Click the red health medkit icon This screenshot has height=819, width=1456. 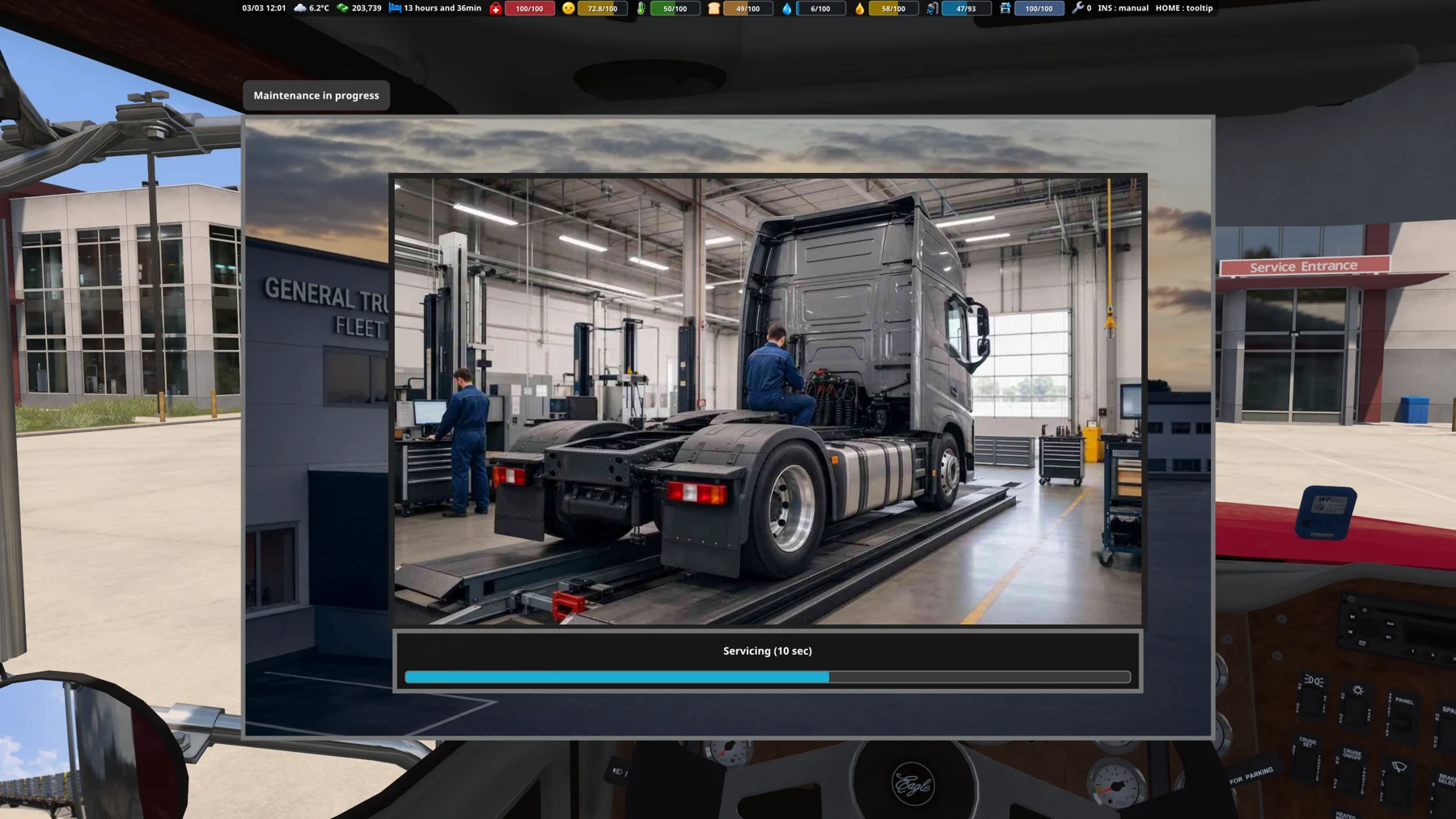coord(495,8)
